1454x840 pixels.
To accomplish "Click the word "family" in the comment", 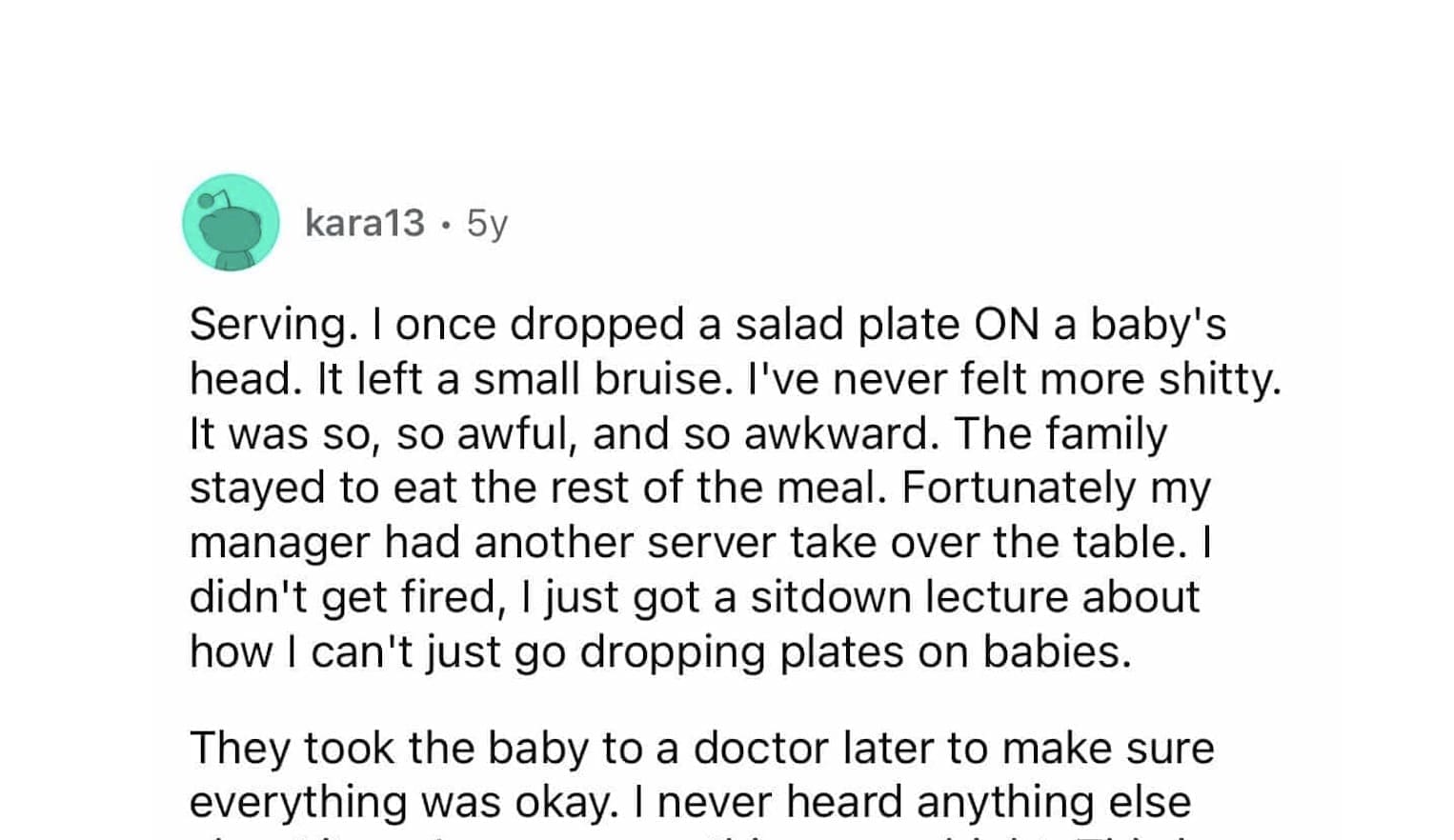I will 1106,433.
